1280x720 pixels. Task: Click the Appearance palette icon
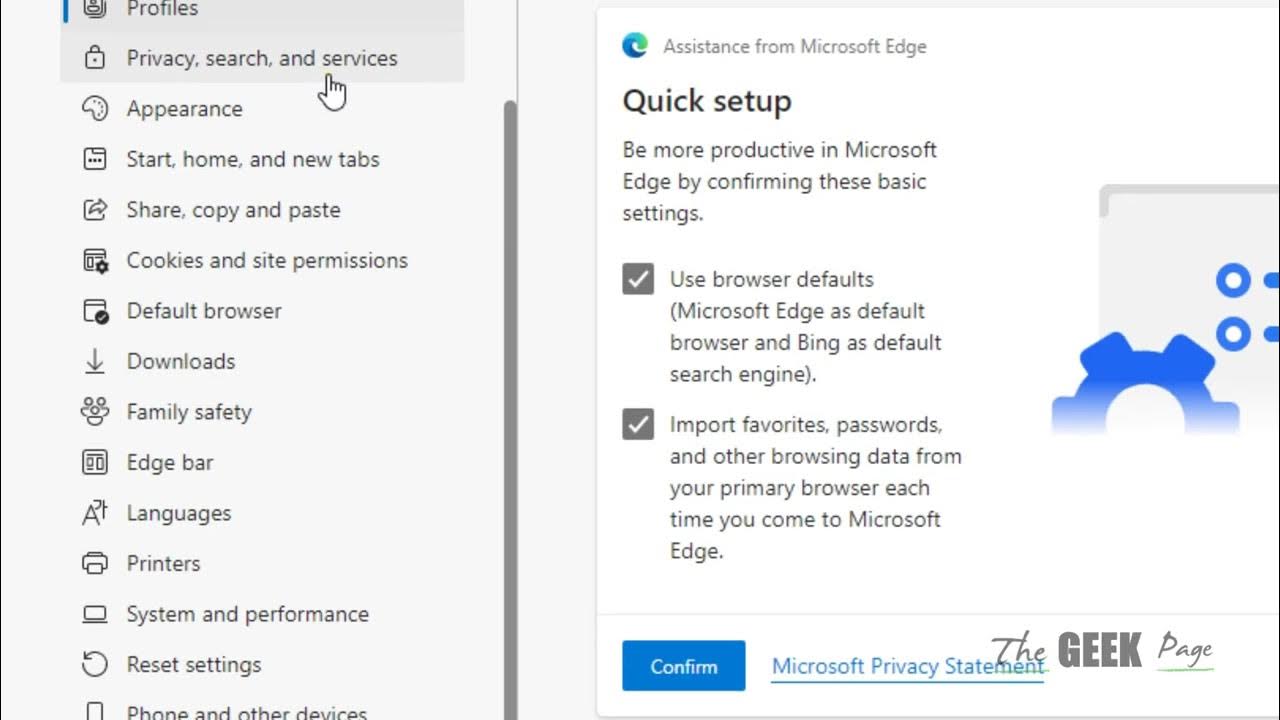pos(95,108)
